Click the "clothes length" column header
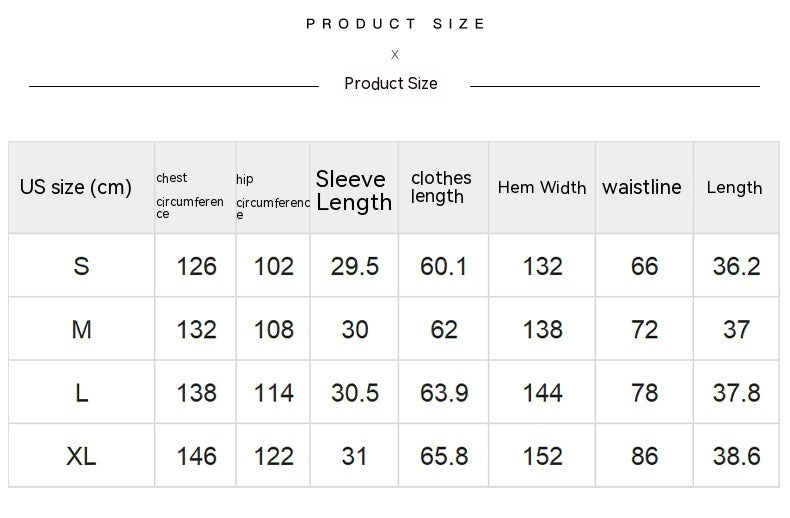This screenshot has height=518, width=790. point(441,187)
